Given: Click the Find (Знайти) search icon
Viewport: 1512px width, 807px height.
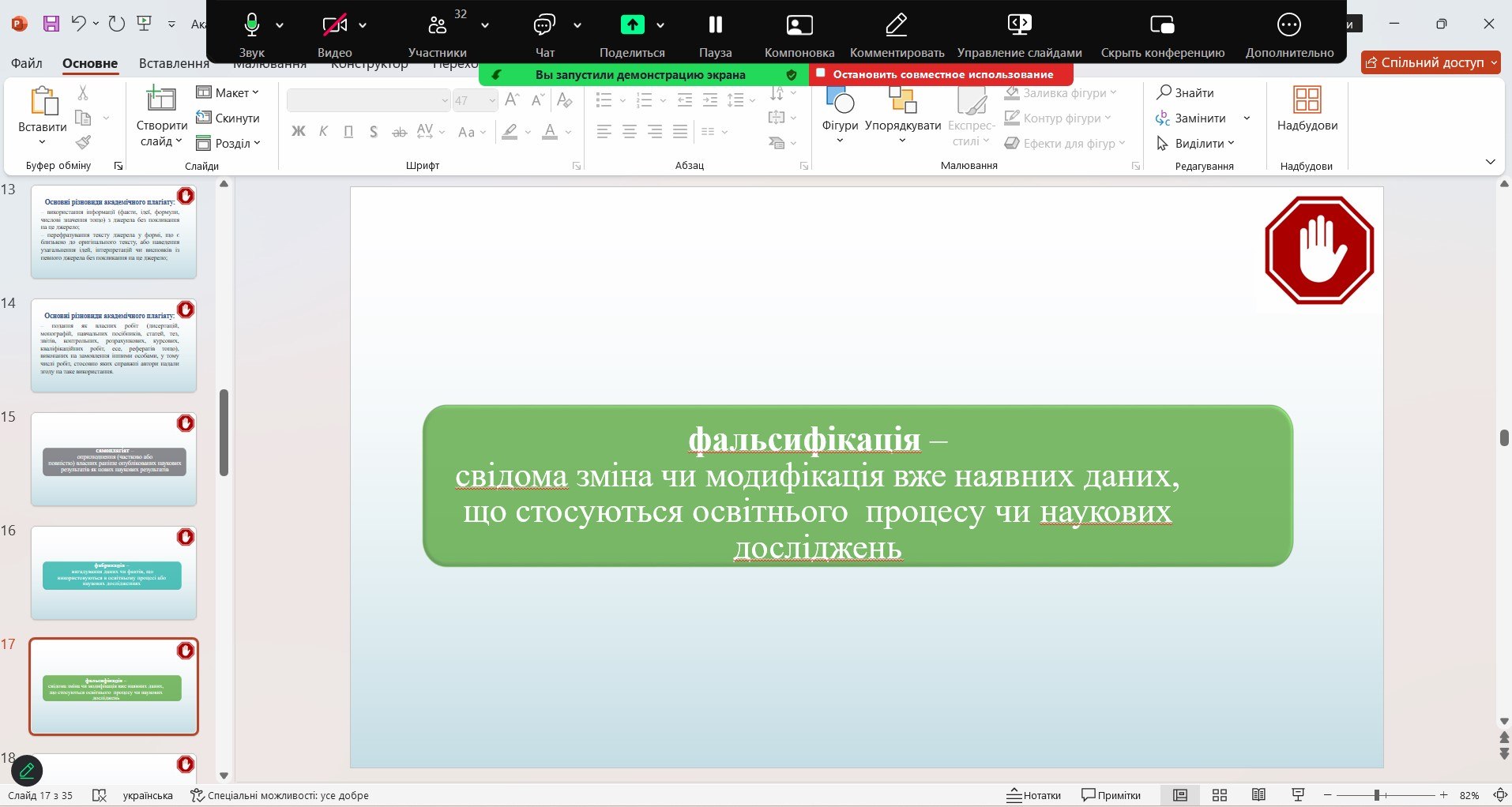Looking at the screenshot, I should [x=1164, y=92].
